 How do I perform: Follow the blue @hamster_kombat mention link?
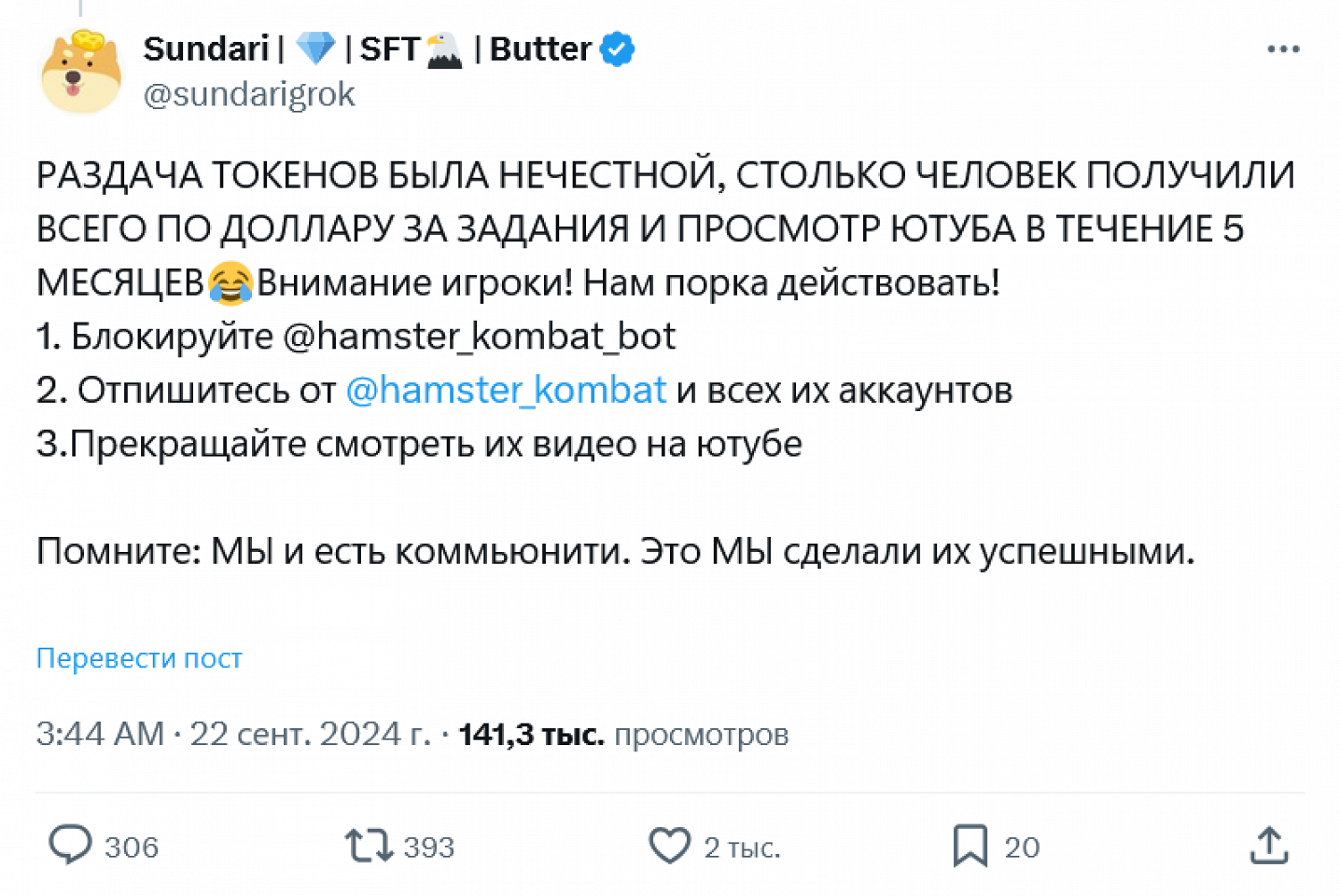[x=506, y=390]
